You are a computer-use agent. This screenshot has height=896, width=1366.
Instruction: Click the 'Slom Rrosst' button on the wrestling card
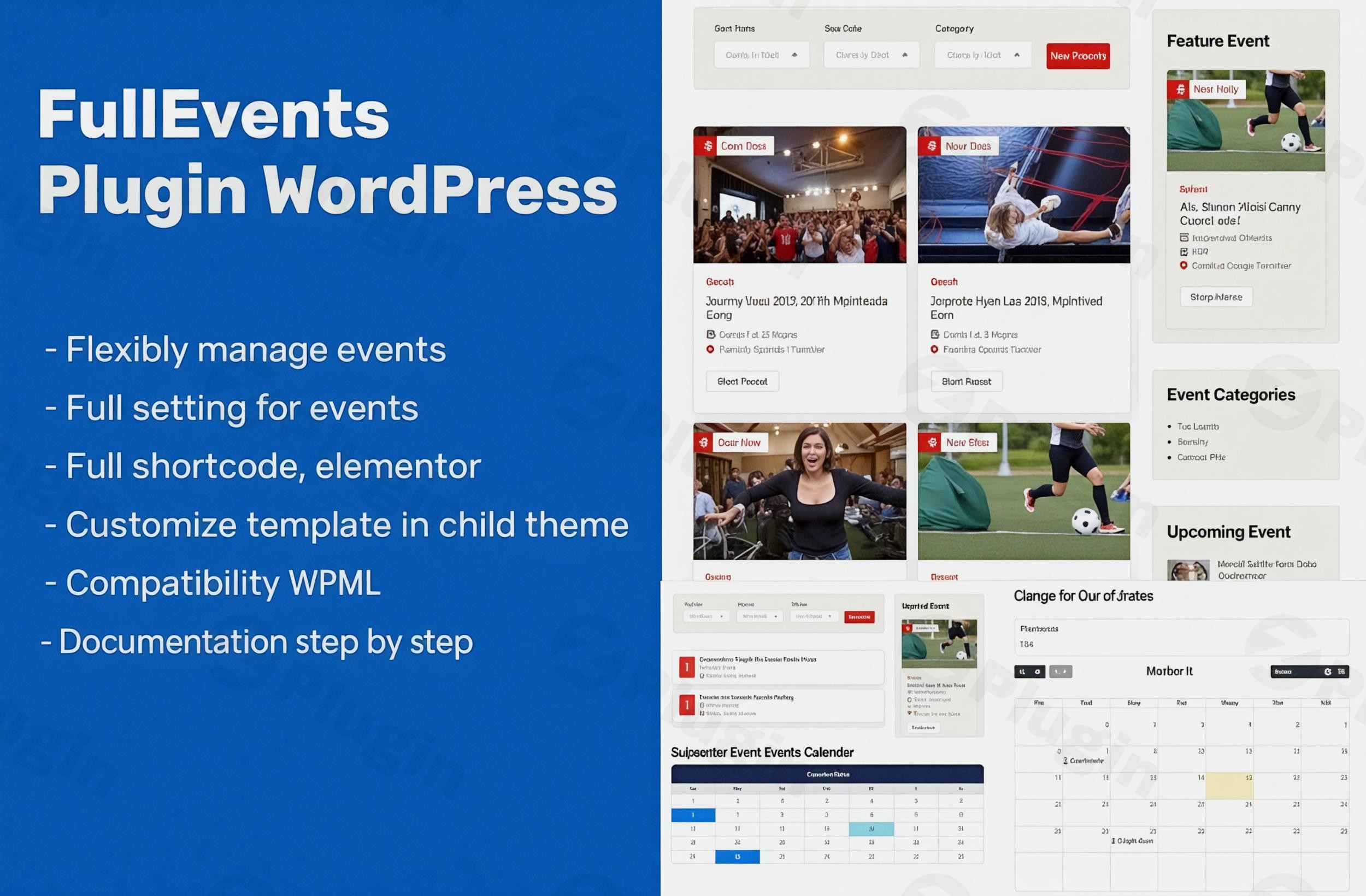[966, 382]
